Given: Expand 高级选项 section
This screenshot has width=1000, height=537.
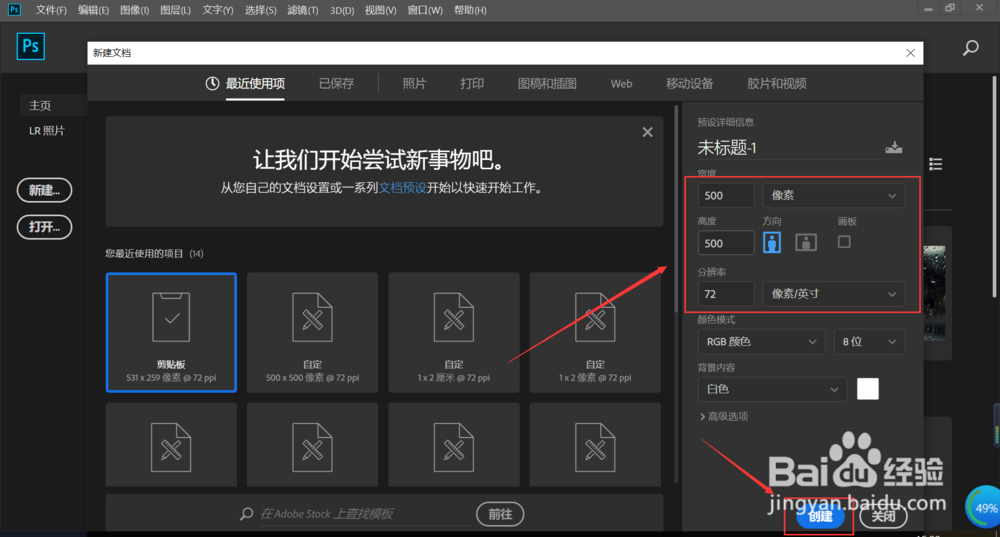Looking at the screenshot, I should tap(724, 416).
